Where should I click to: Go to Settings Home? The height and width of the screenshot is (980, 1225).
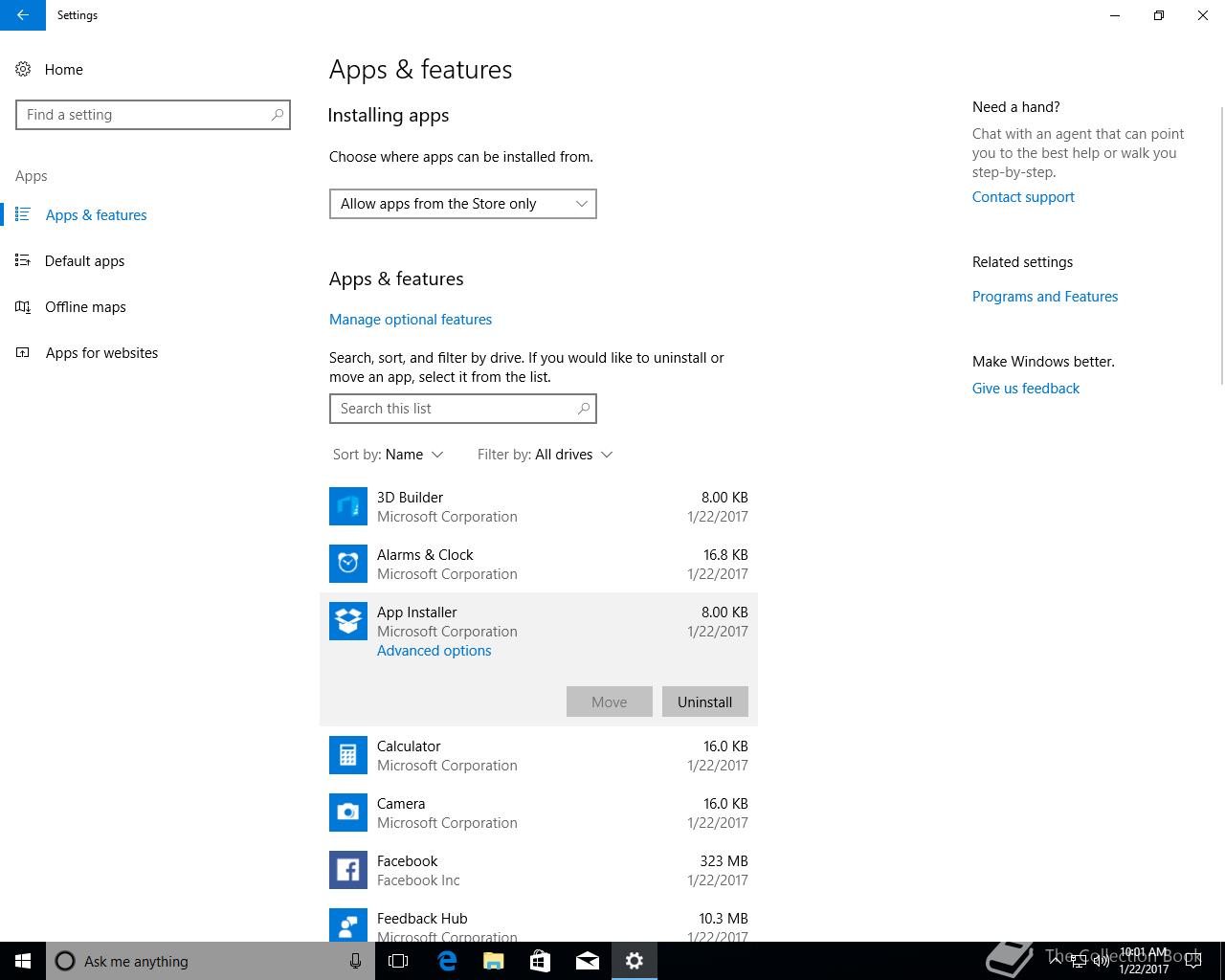(63, 69)
